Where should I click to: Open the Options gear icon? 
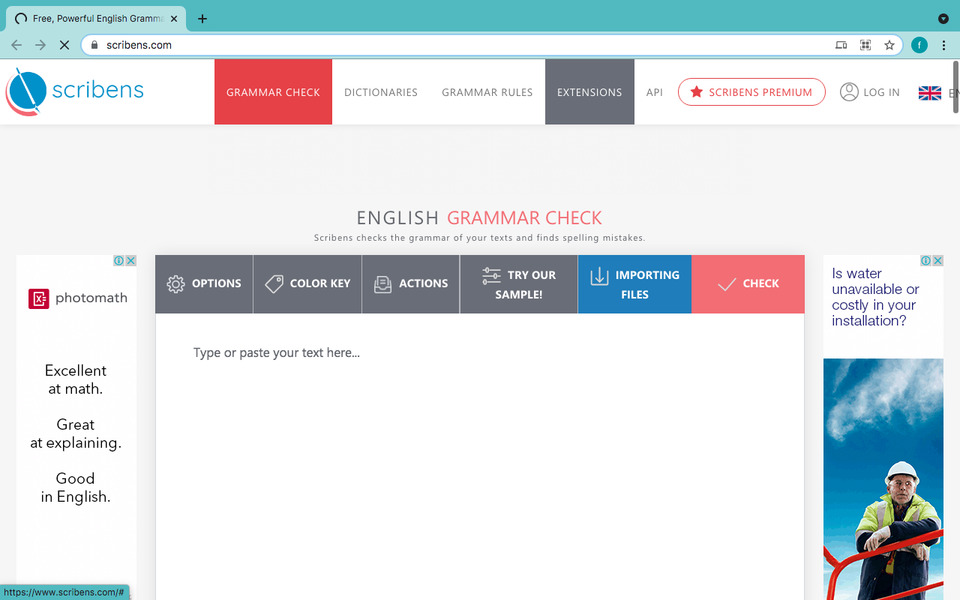[176, 283]
